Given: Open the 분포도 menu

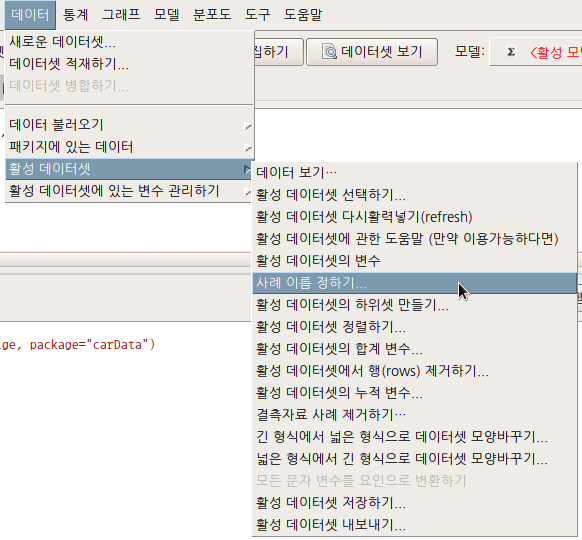Looking at the screenshot, I should 212,15.
